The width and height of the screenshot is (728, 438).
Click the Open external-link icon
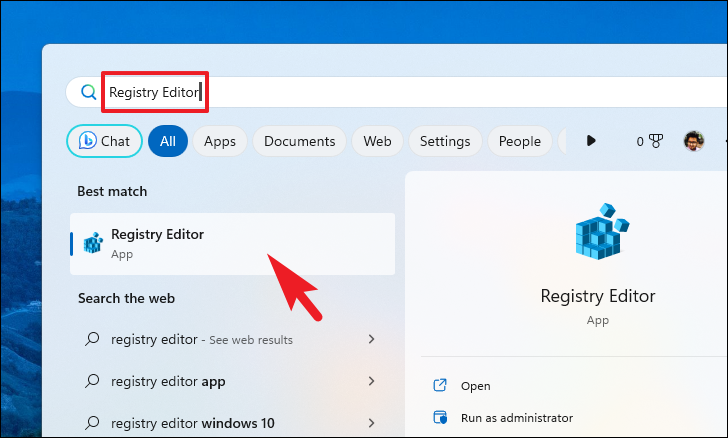point(440,385)
